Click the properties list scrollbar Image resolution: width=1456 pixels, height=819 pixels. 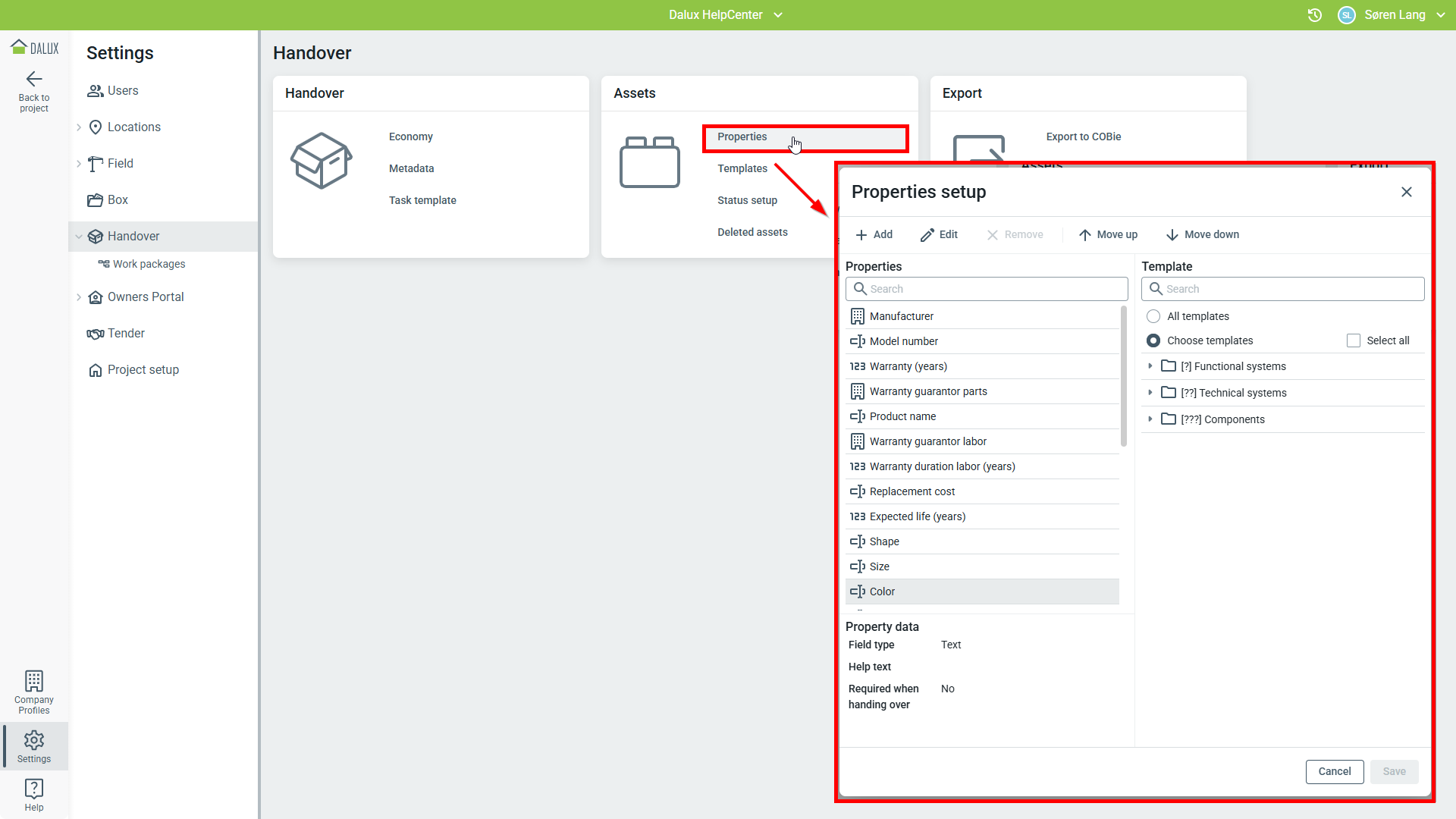coord(1123,377)
